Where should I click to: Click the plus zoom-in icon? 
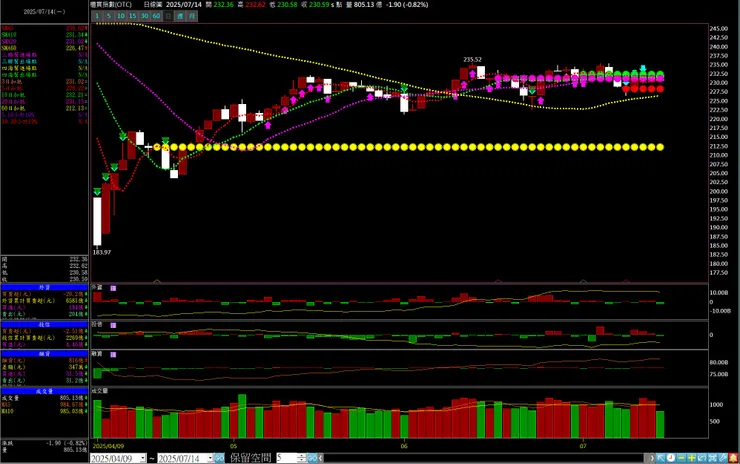(x=691, y=458)
